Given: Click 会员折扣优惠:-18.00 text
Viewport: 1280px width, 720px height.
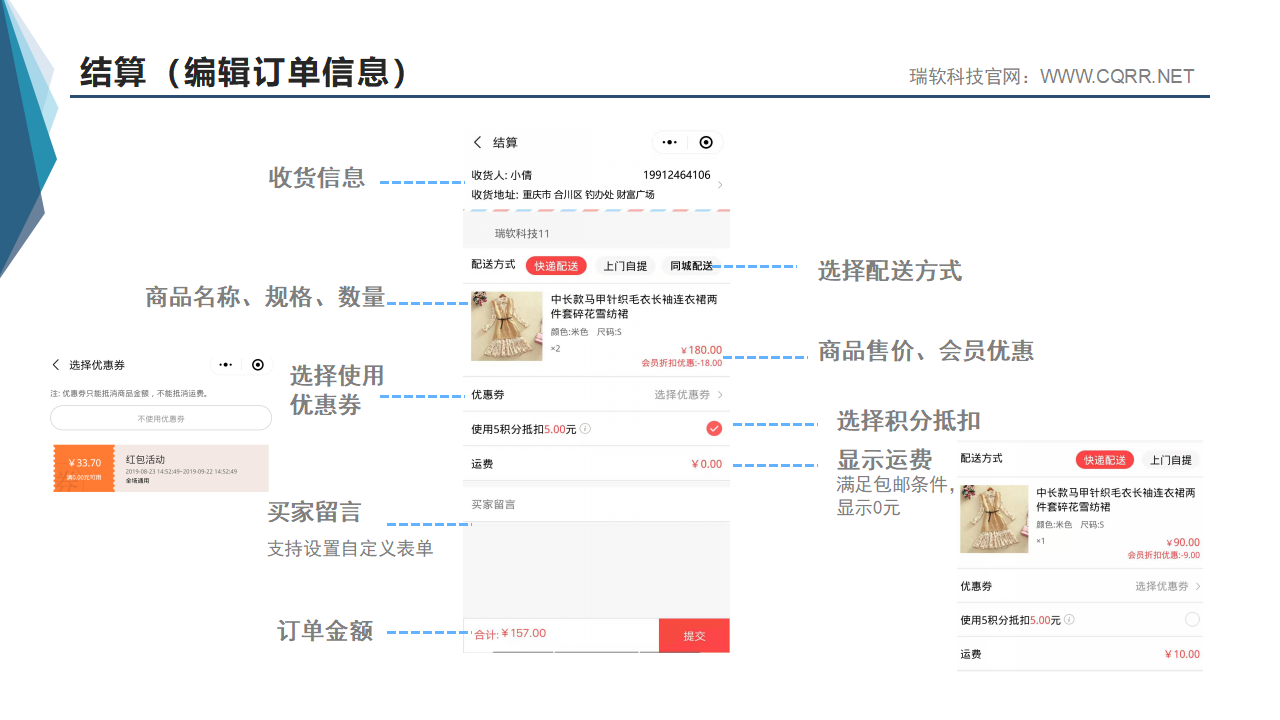Looking at the screenshot, I should 682,363.
